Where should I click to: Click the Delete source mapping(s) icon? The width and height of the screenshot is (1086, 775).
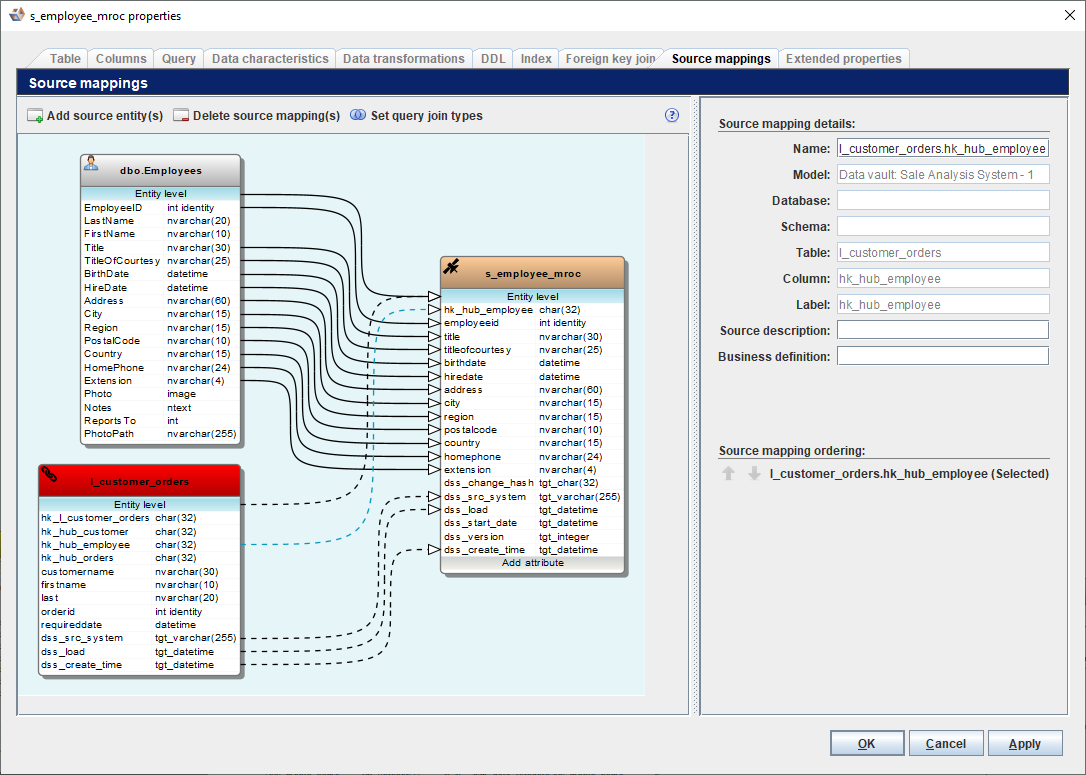pos(181,116)
